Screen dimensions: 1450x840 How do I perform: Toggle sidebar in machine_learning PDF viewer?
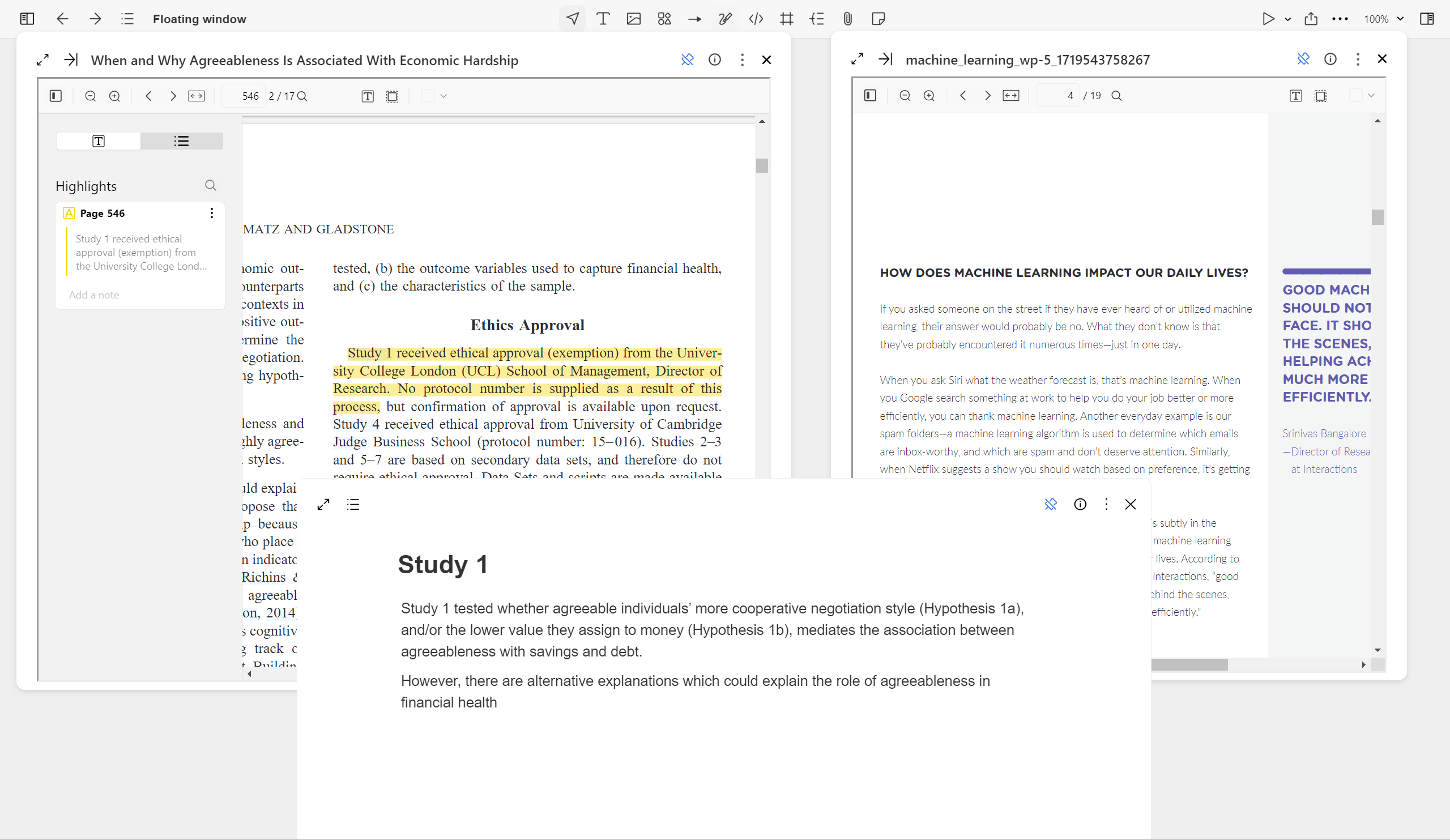(x=870, y=96)
